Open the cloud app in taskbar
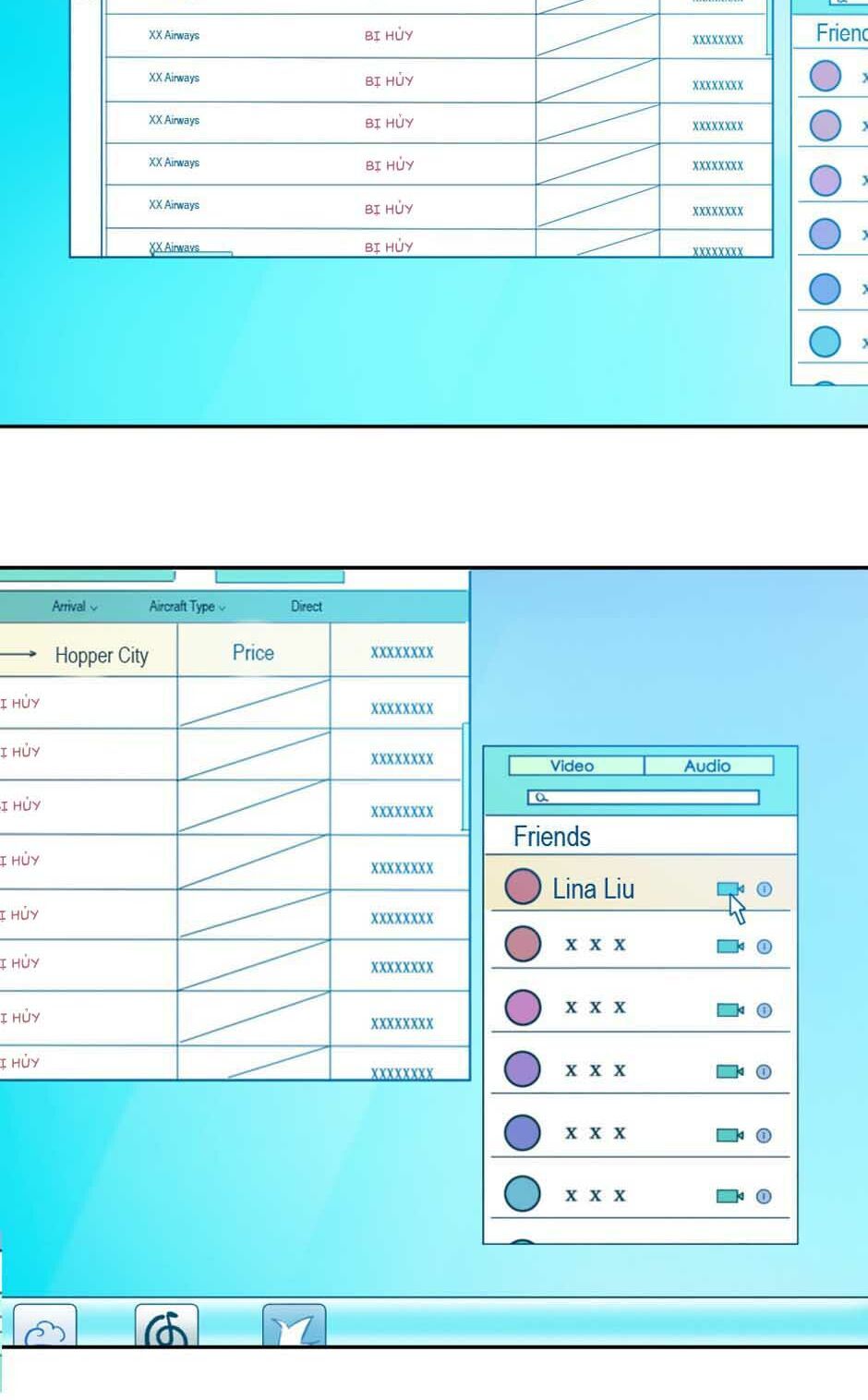868x1400 pixels. [44, 1328]
